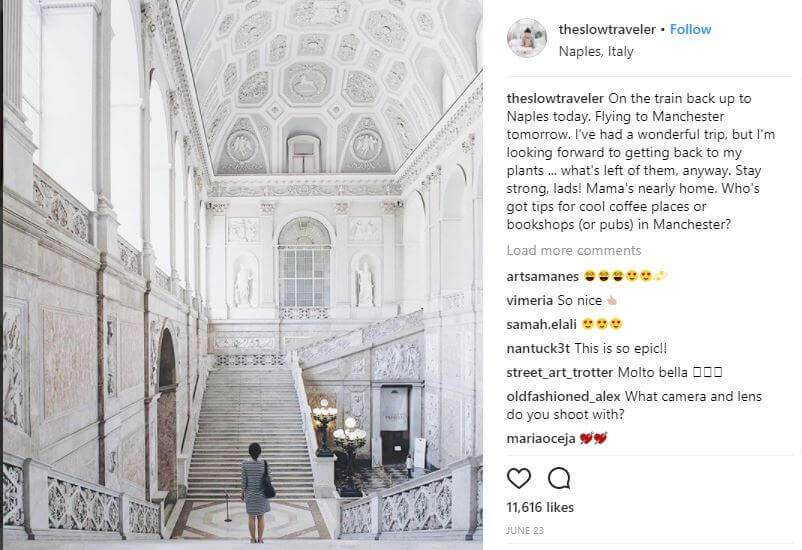Image resolution: width=802 pixels, height=550 pixels.
Task: Open theslowtraveler profile avatar
Action: point(527,38)
